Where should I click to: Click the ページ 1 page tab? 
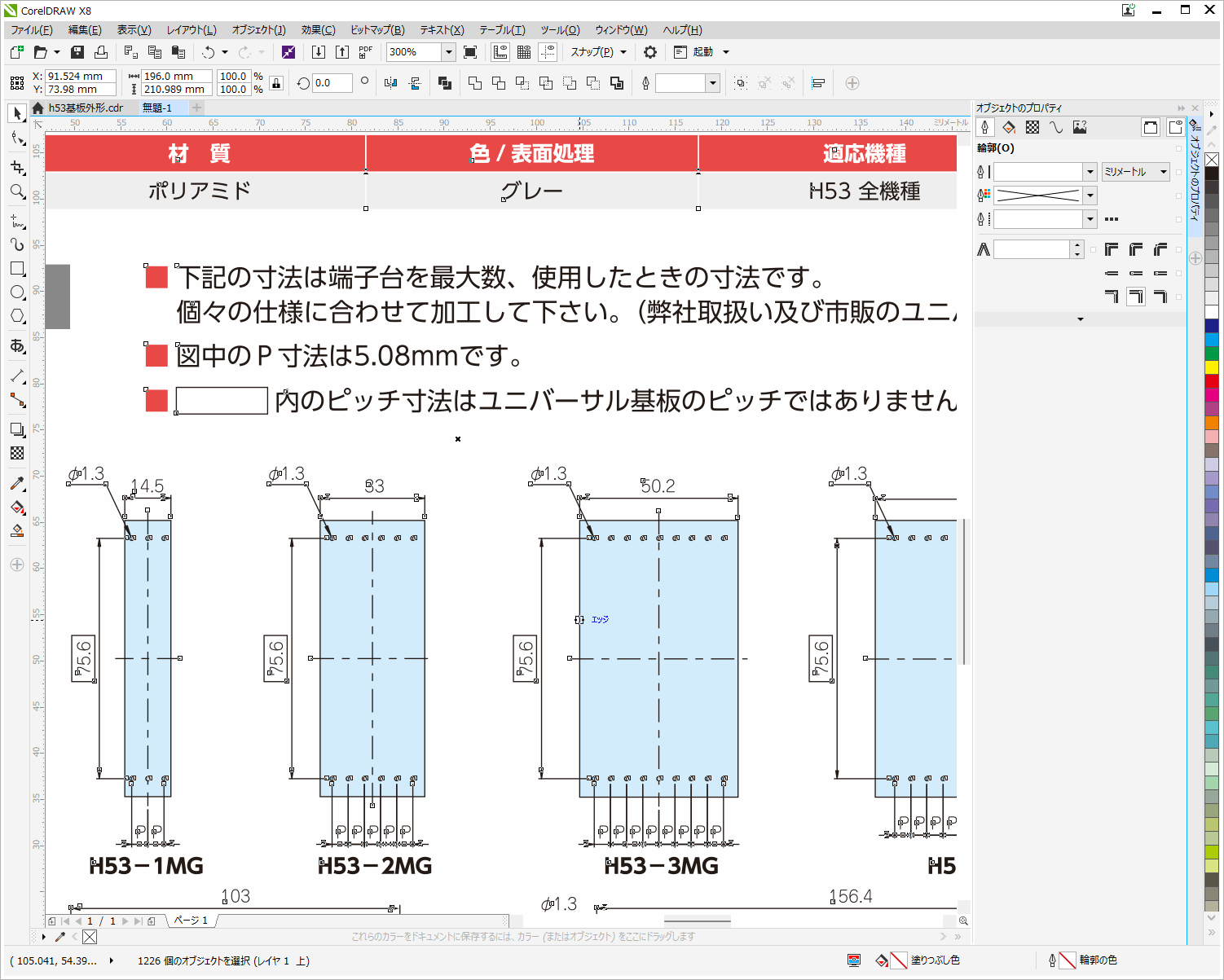191,921
